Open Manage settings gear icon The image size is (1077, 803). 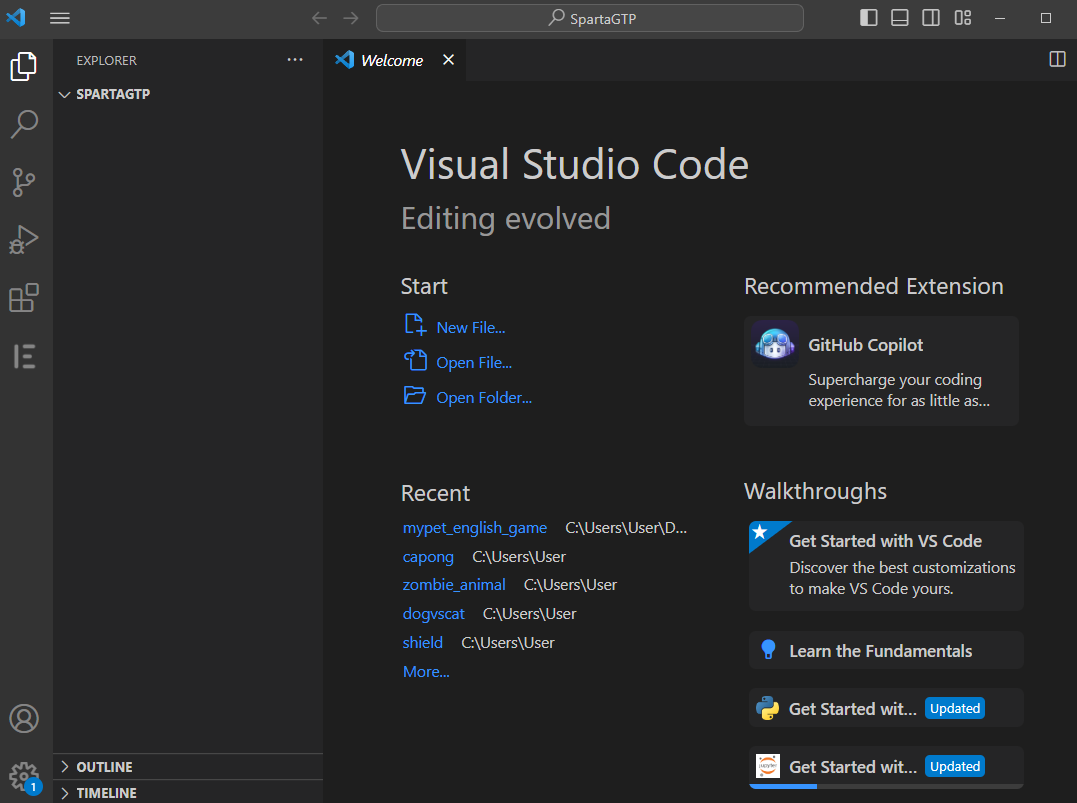24,777
